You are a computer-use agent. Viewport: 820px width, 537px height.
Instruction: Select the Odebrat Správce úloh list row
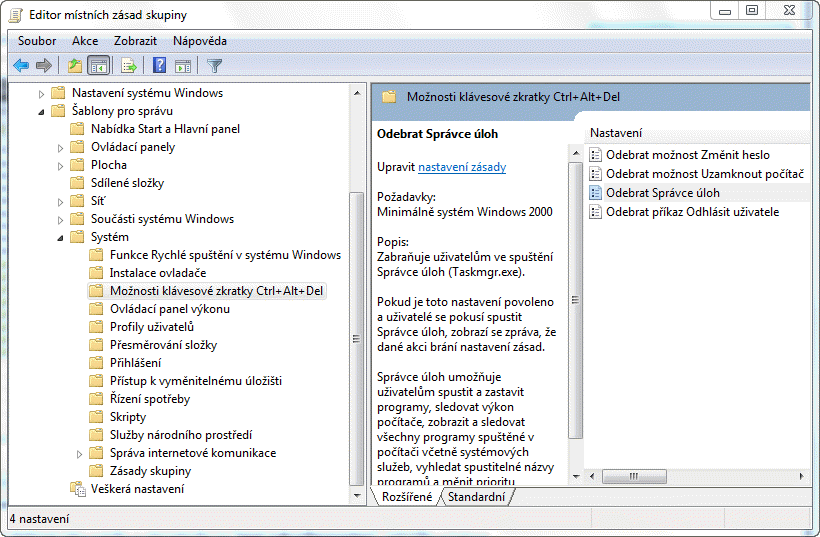(x=698, y=193)
